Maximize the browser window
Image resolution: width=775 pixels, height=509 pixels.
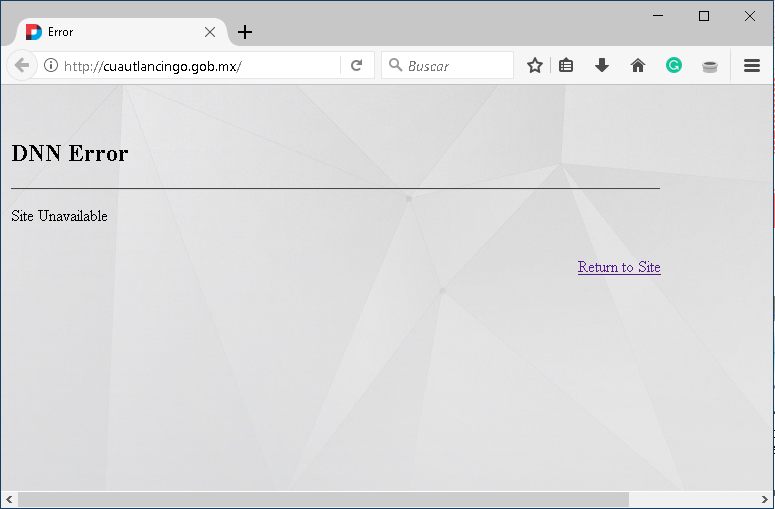pyautogui.click(x=704, y=16)
